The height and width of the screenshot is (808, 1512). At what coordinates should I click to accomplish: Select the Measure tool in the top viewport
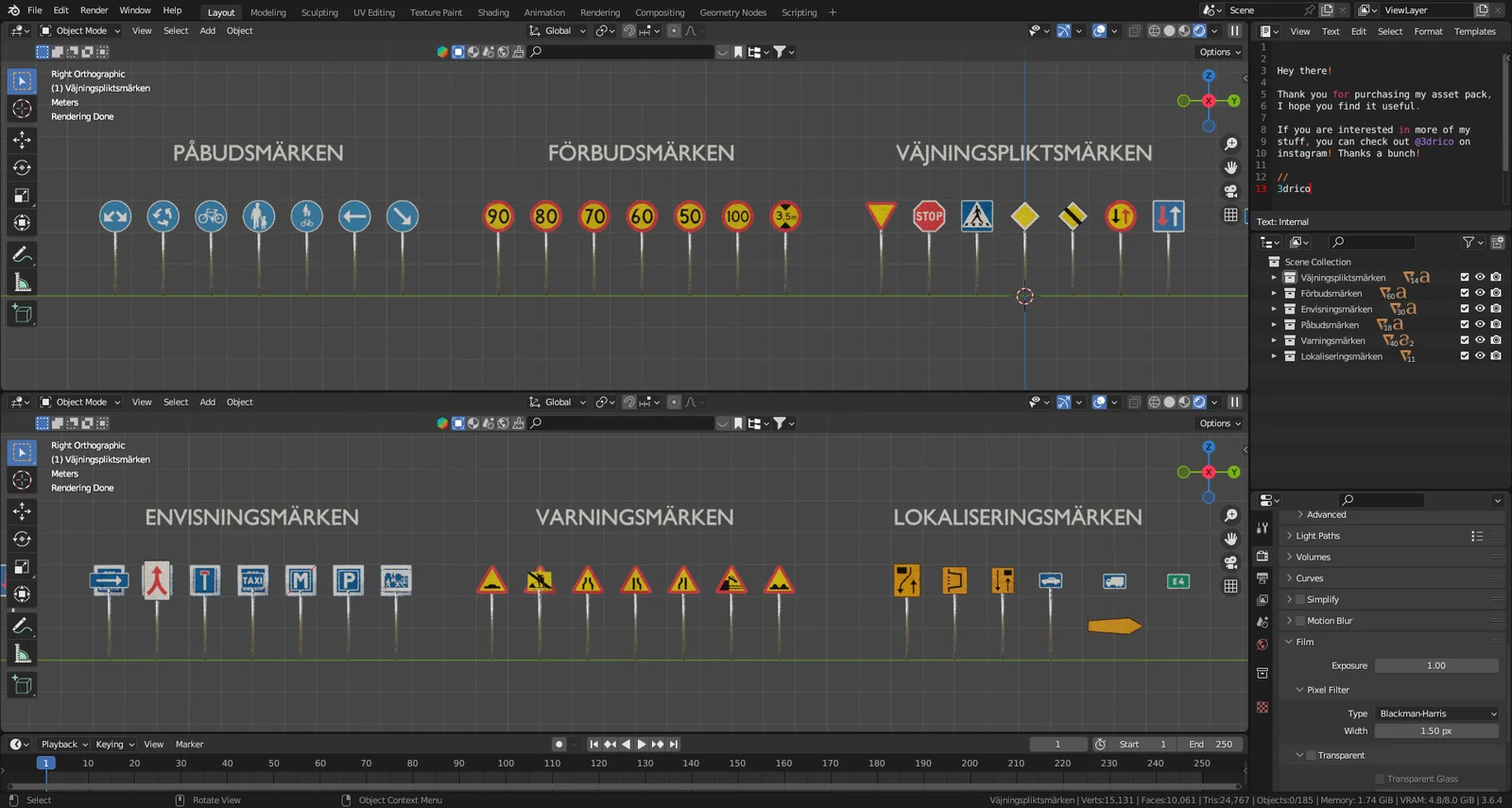point(22,283)
